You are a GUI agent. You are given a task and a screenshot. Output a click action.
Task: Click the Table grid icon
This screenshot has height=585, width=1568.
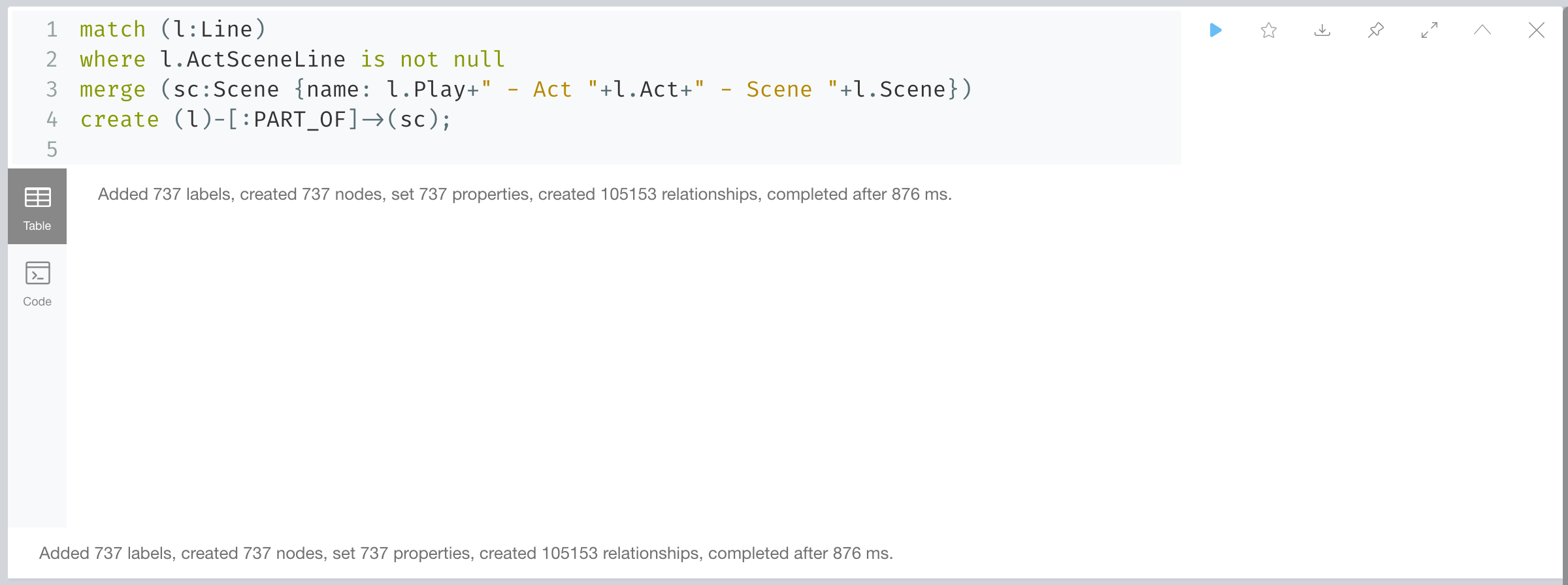[x=37, y=197]
